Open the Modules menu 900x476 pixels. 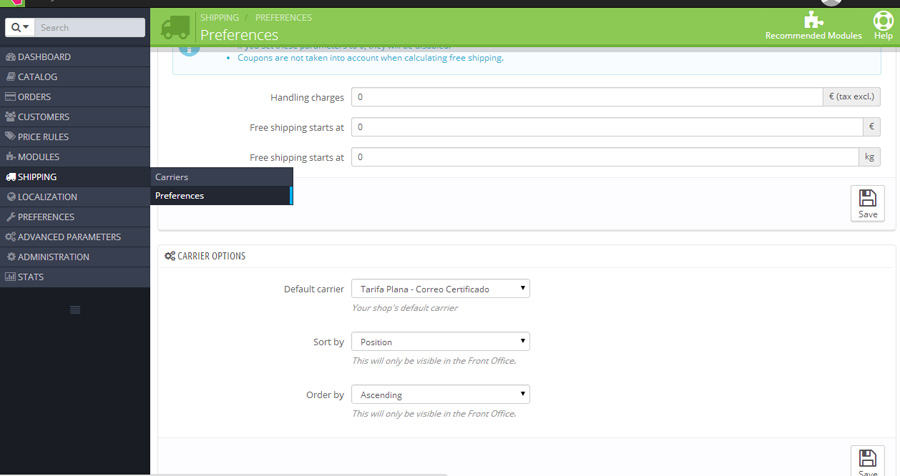[x=75, y=157]
